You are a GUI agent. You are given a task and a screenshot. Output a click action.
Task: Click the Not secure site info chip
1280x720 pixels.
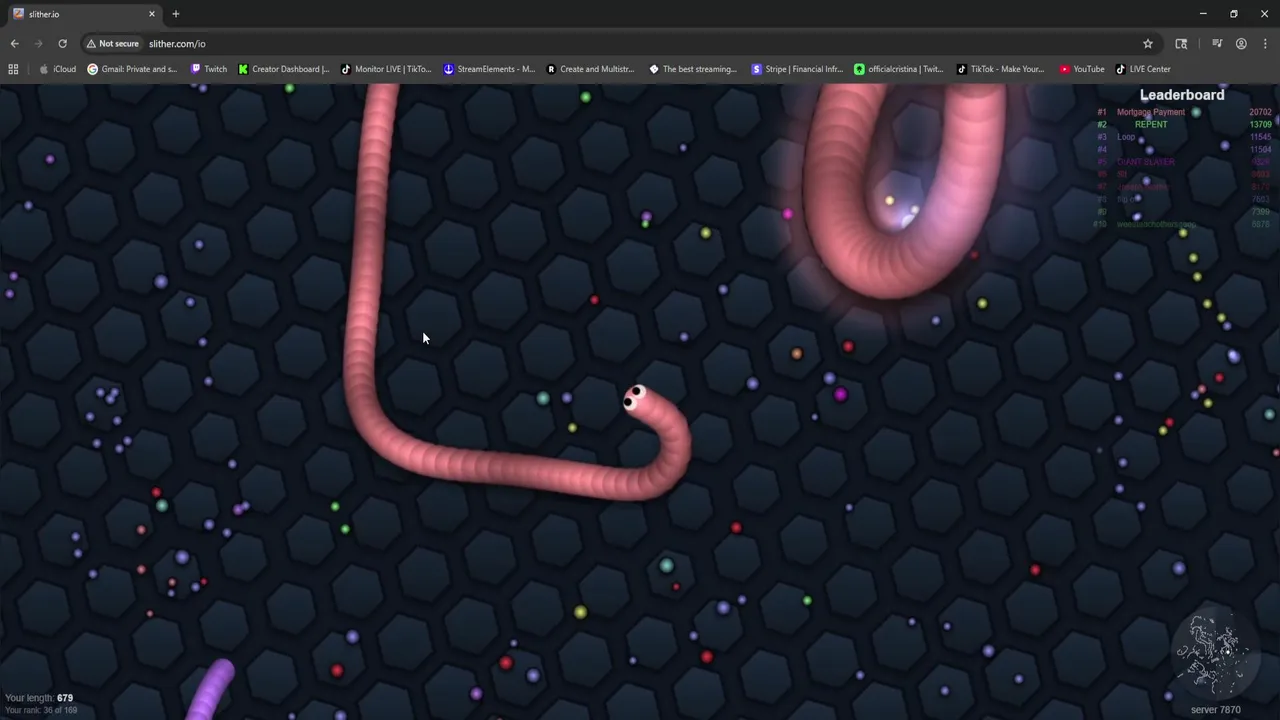tap(112, 44)
